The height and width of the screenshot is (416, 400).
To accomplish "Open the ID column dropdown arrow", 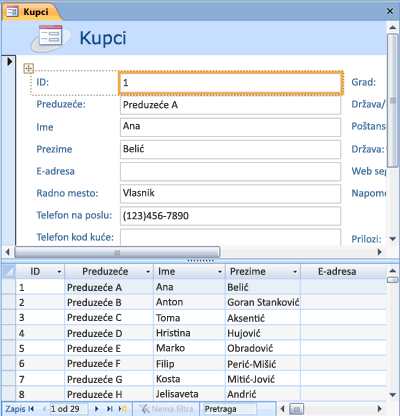I will pos(59,272).
